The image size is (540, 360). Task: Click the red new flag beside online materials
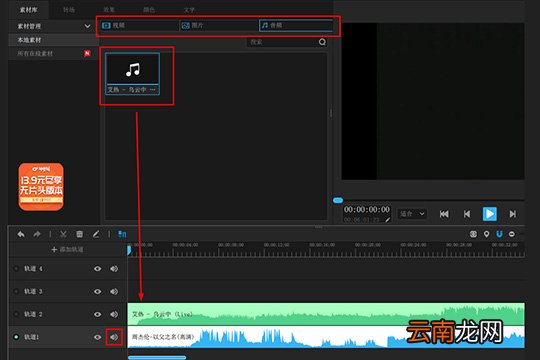pyautogui.click(x=87, y=53)
